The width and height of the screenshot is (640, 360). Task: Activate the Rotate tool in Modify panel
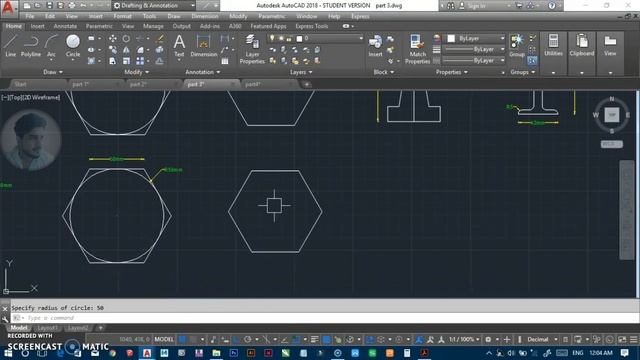coord(126,38)
